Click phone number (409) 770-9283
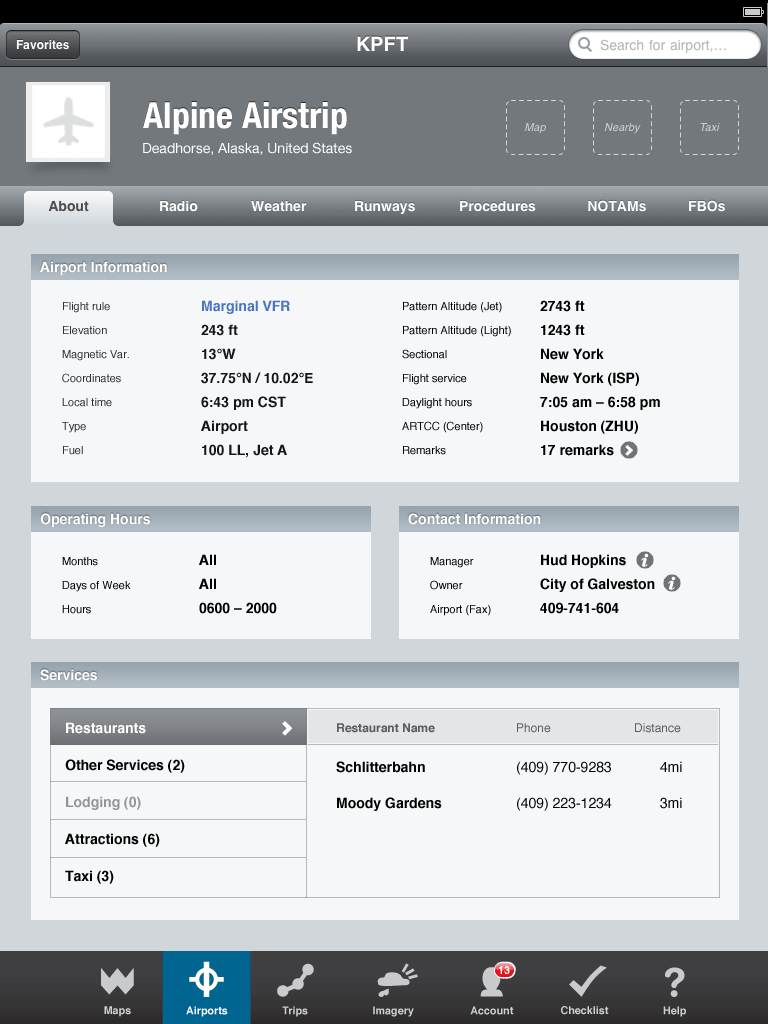This screenshot has width=768, height=1024. pyautogui.click(x=564, y=767)
